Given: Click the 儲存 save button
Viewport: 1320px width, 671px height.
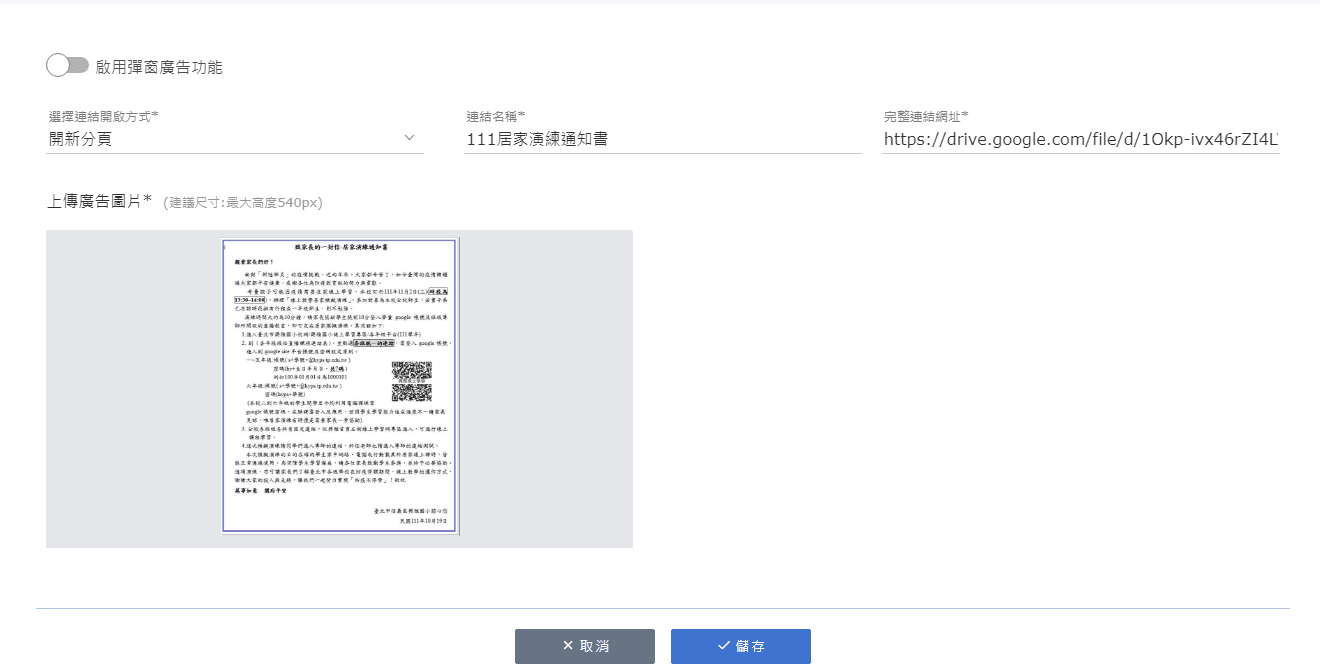Looking at the screenshot, I should (741, 646).
